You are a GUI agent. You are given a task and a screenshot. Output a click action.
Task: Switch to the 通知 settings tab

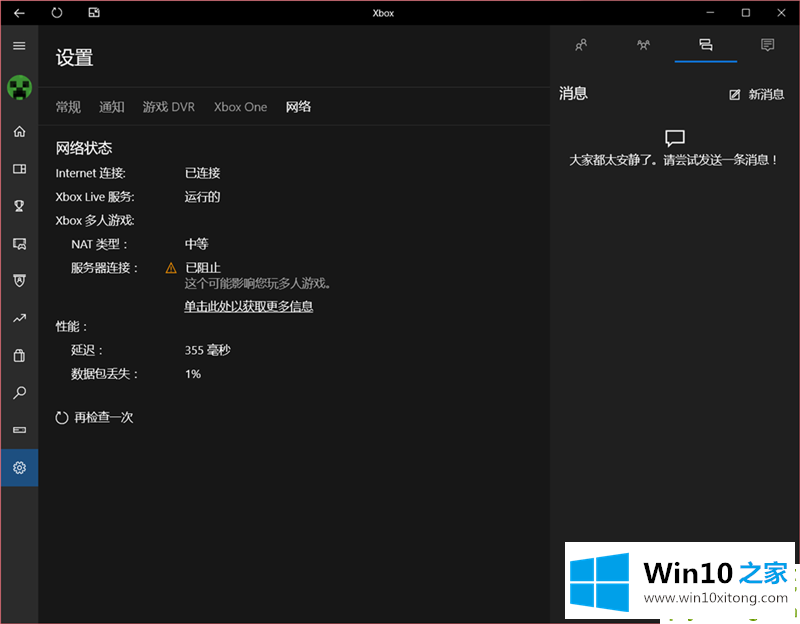click(111, 107)
